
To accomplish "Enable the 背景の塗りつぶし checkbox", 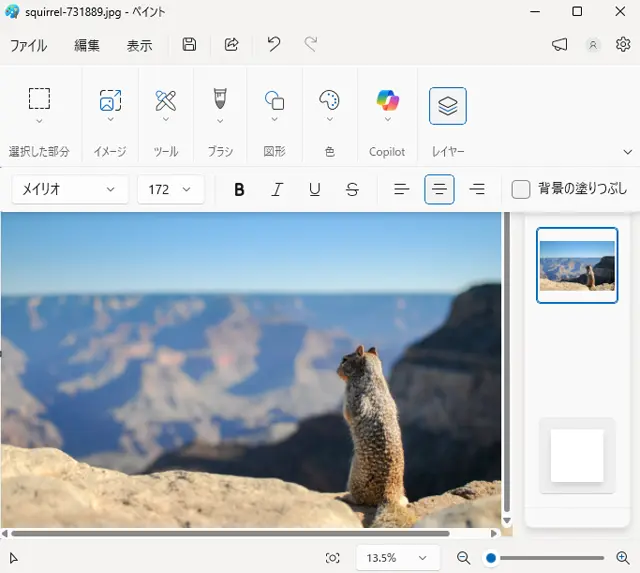I will pos(521,189).
